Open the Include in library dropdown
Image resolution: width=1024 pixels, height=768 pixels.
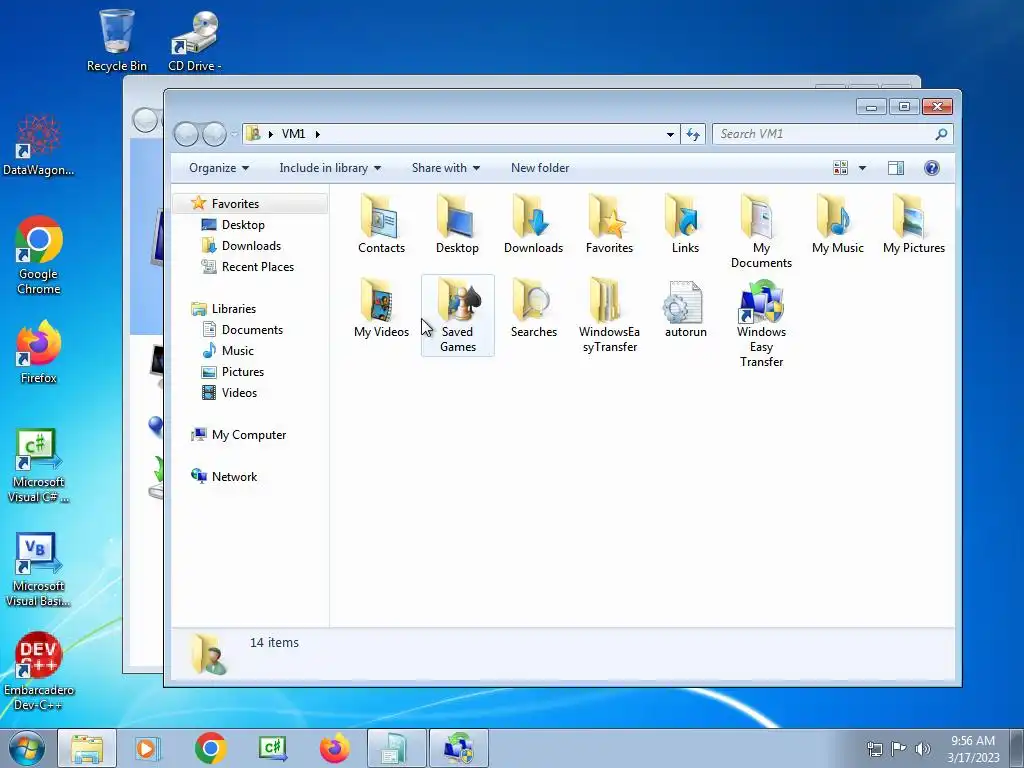click(x=330, y=168)
